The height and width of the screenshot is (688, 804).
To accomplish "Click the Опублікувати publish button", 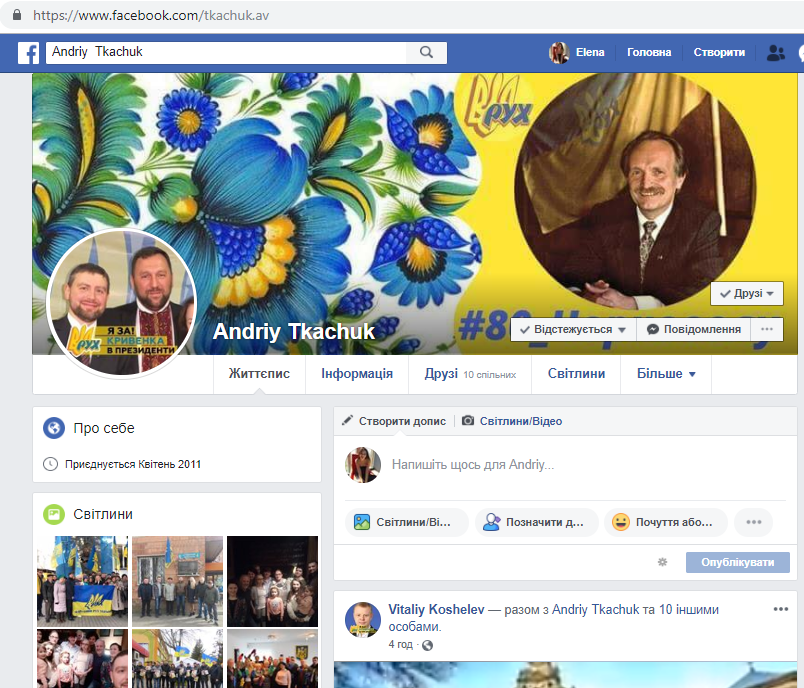I will point(737,562).
